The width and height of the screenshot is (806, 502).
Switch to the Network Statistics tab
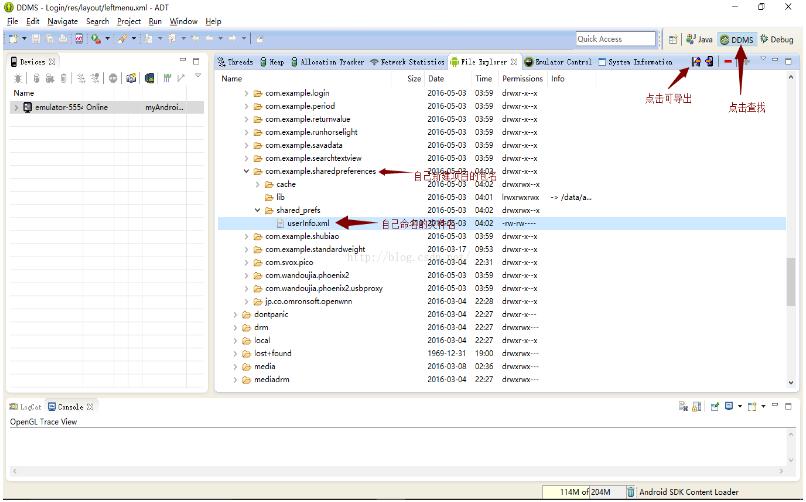pos(407,62)
